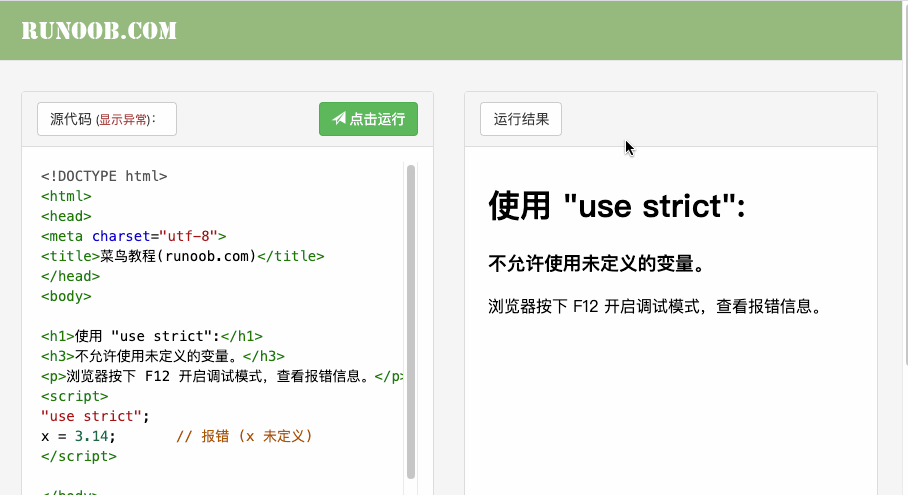Click the <h3> line in code editor
908x495 pixels.
(x=162, y=356)
